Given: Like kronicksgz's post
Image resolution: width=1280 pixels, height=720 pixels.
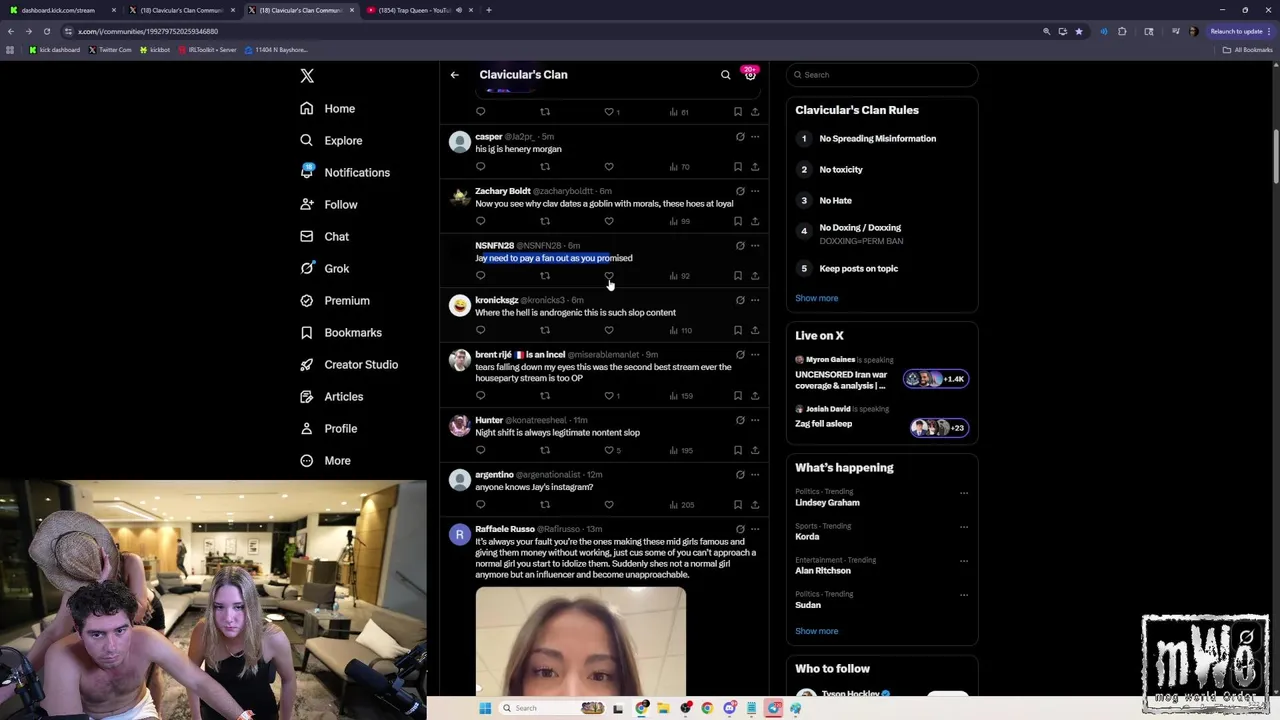Looking at the screenshot, I should [609, 330].
